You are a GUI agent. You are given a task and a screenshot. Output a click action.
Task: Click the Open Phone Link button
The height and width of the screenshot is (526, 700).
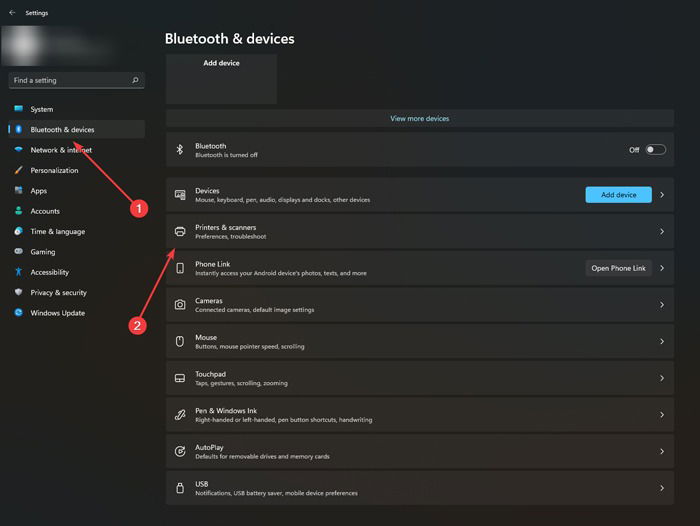(x=618, y=268)
